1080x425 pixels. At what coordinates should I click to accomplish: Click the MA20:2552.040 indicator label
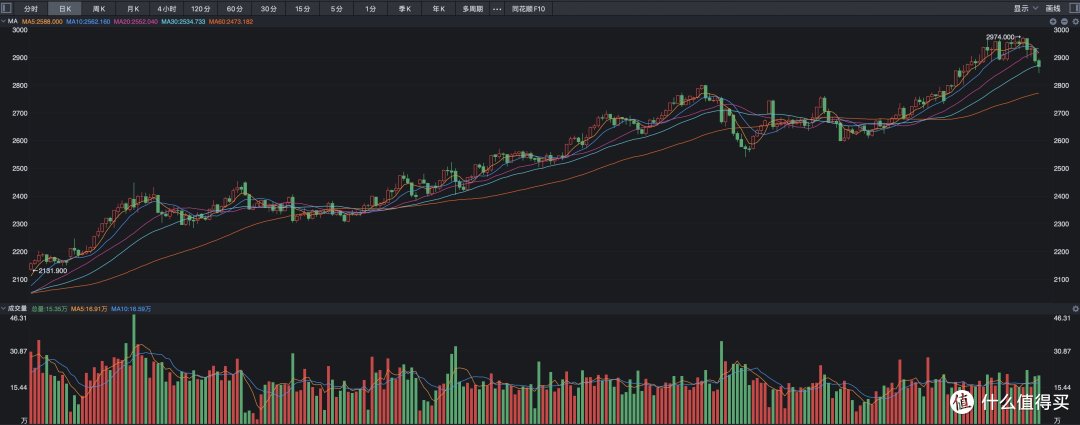coord(135,22)
